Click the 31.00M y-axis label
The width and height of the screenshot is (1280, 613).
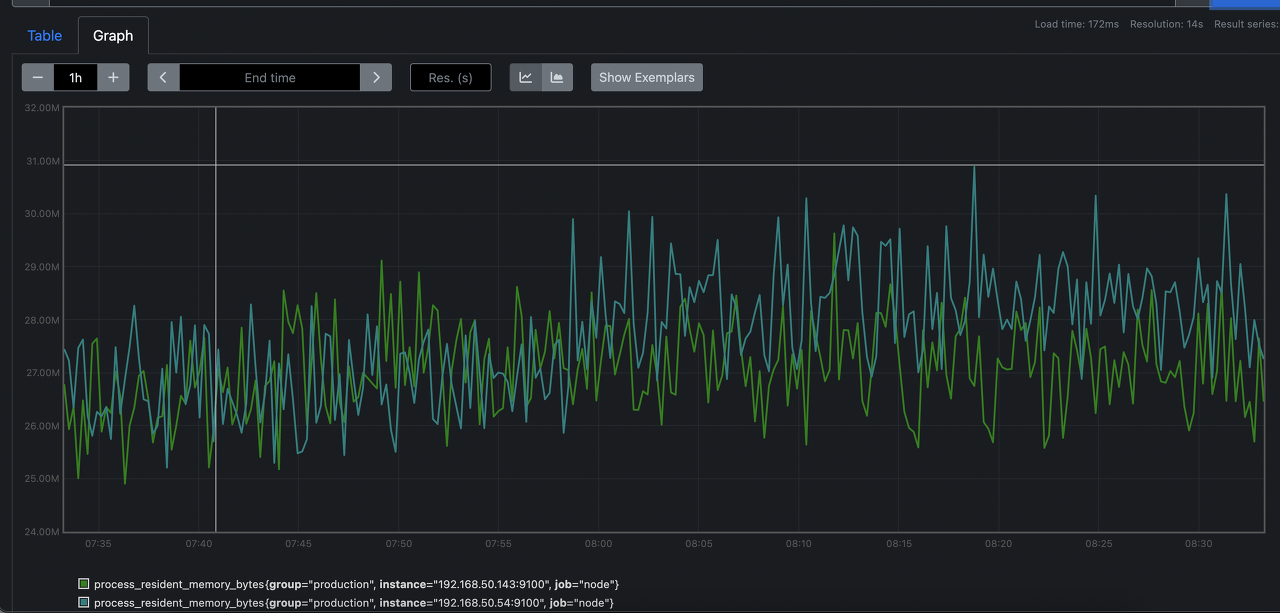point(42,161)
